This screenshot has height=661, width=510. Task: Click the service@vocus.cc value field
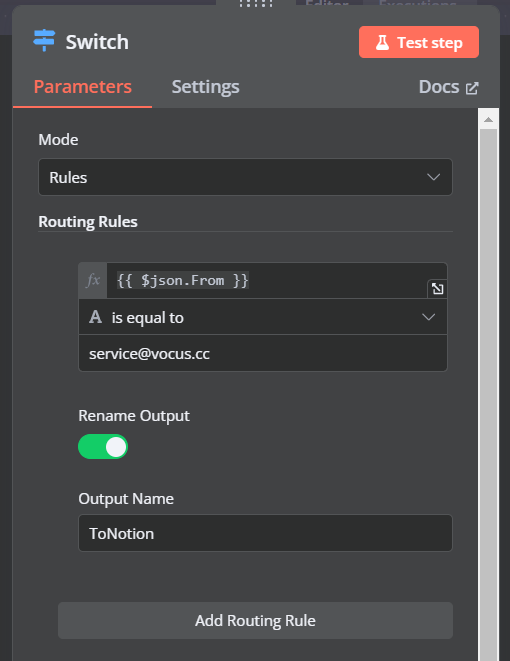(263, 353)
